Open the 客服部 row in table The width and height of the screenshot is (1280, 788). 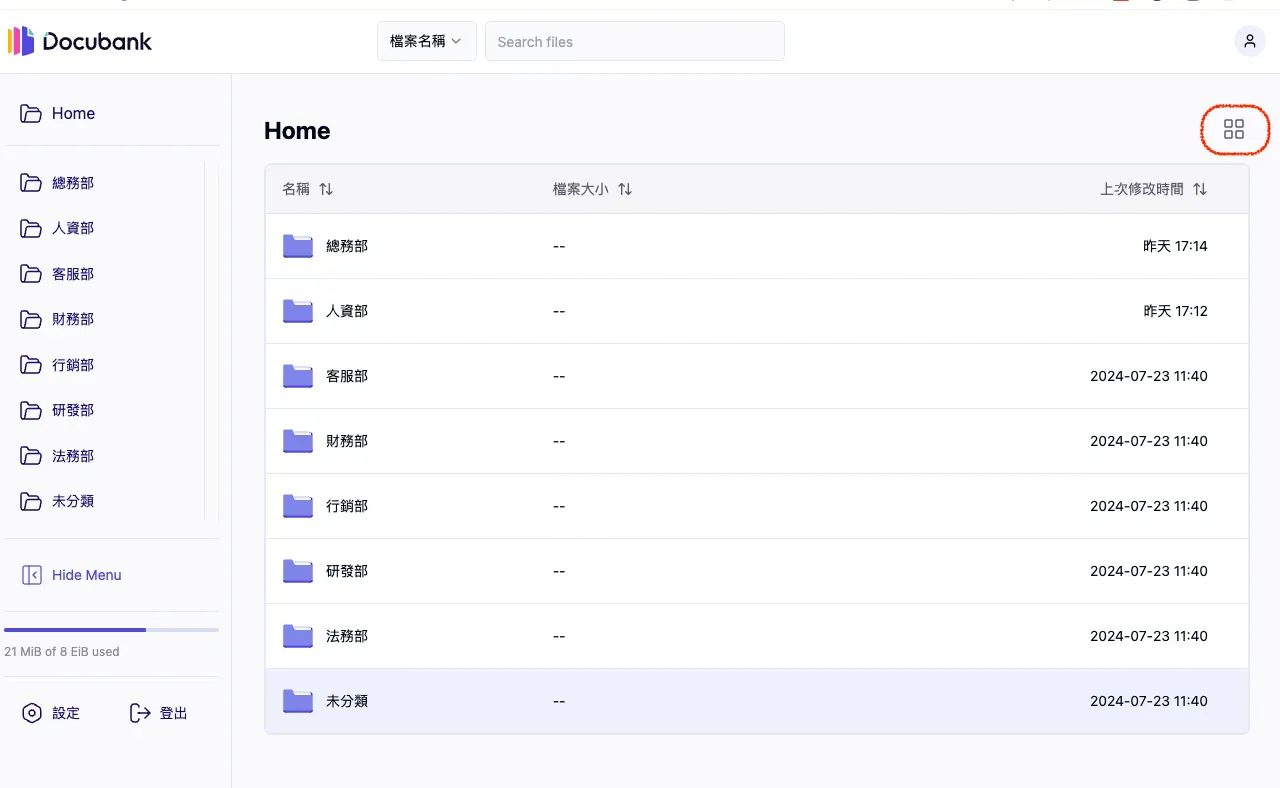pos(347,376)
